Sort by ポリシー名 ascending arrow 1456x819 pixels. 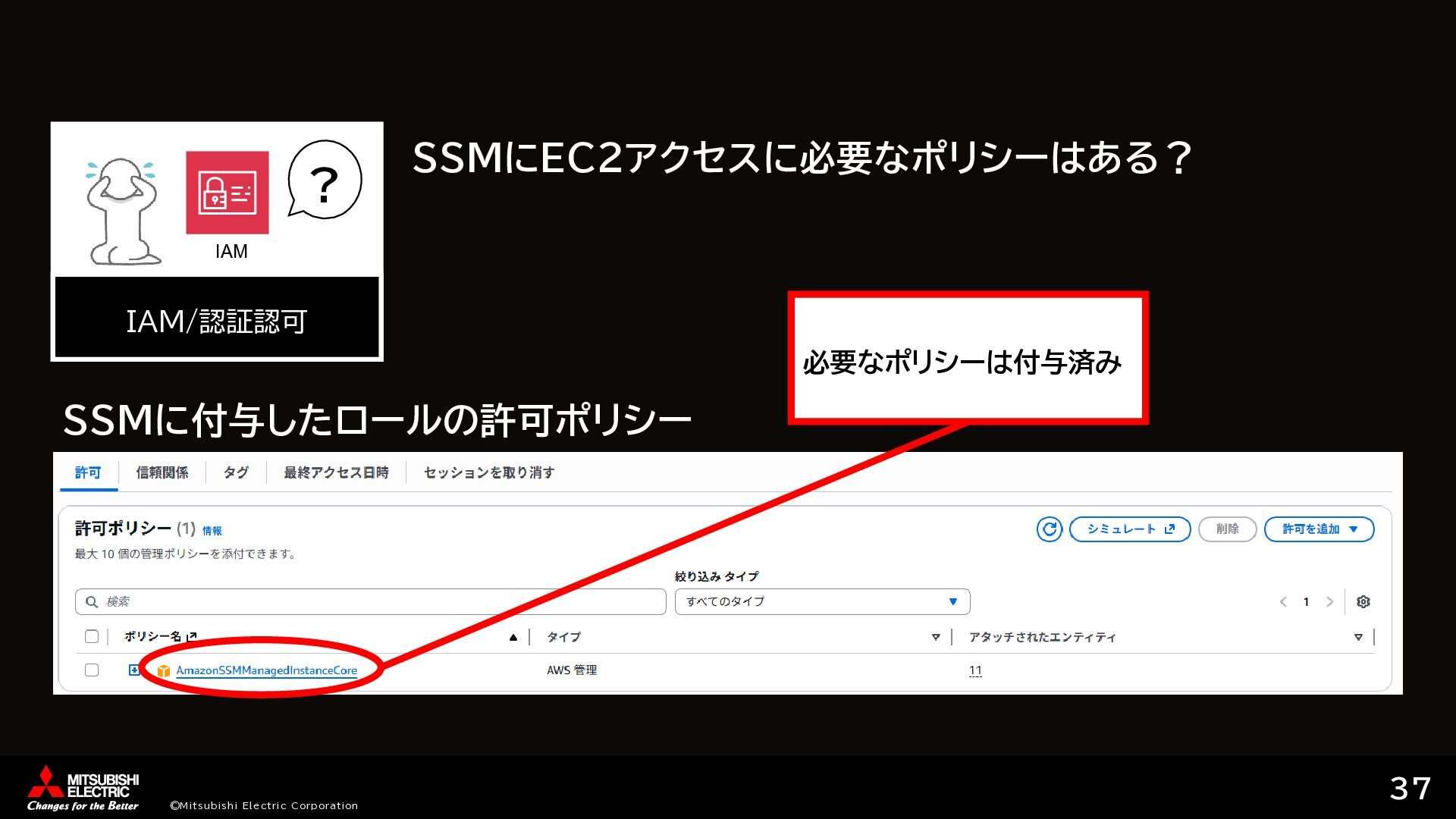pos(513,637)
